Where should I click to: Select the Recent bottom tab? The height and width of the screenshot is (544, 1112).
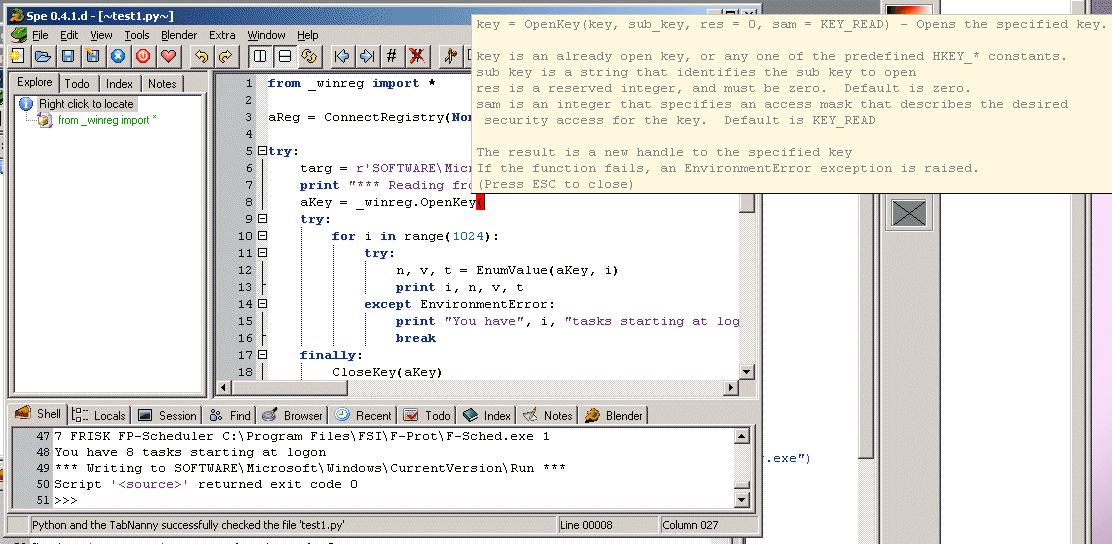tap(363, 416)
